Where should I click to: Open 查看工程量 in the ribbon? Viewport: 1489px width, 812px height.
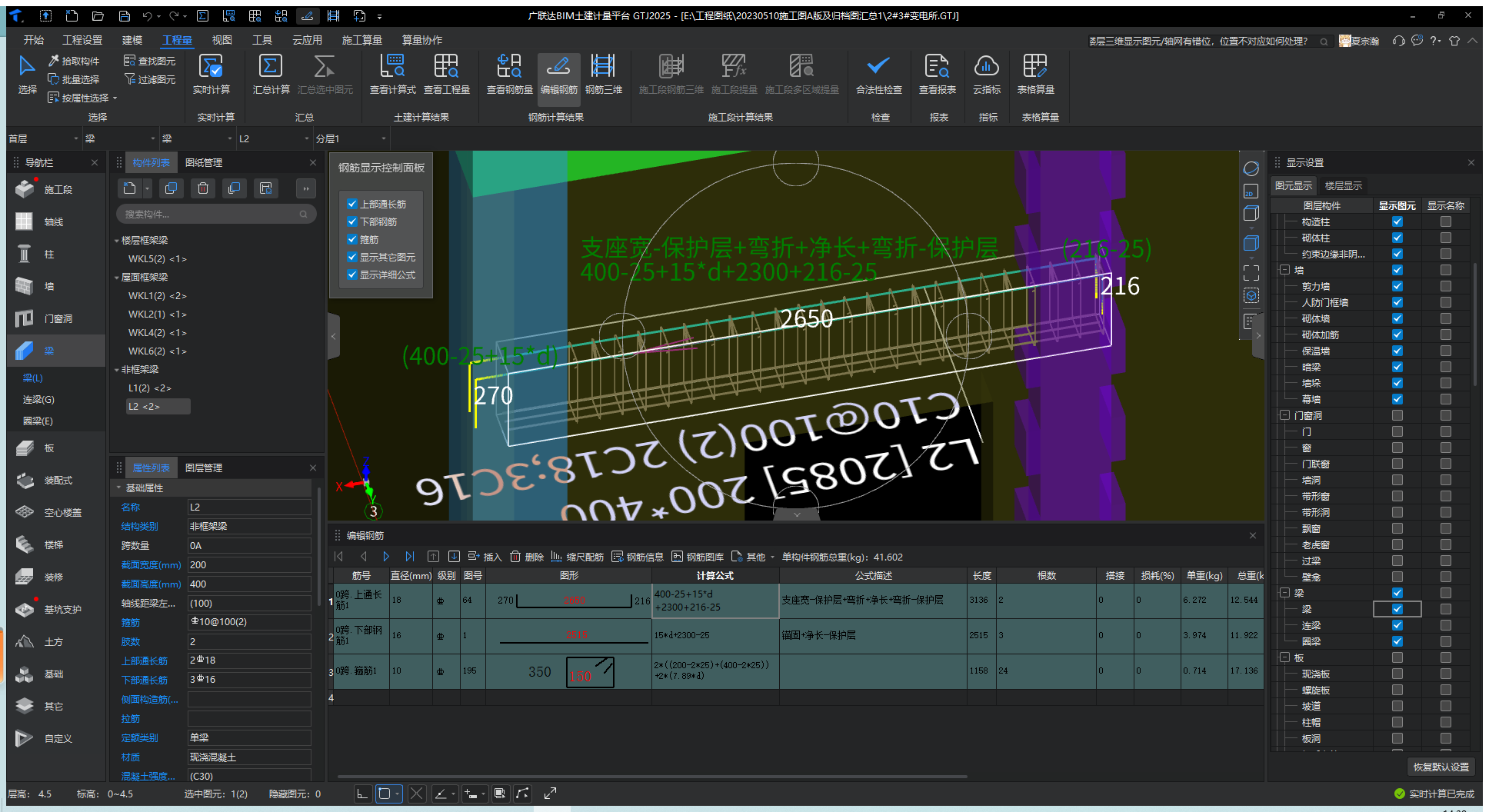(x=447, y=74)
